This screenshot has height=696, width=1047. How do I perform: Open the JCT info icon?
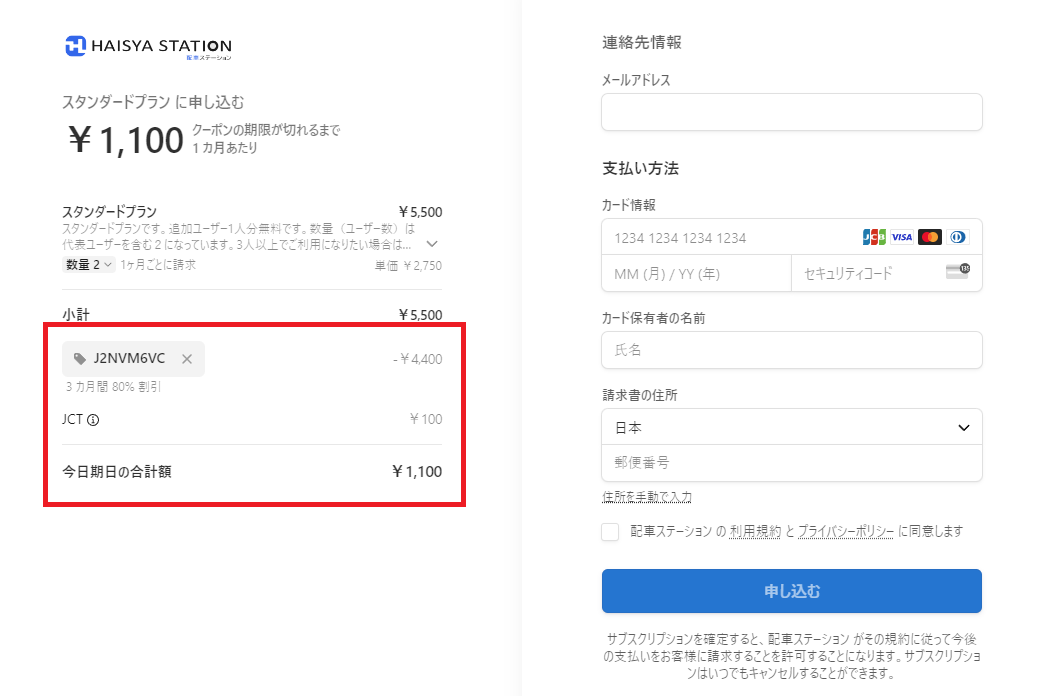[x=93, y=420]
